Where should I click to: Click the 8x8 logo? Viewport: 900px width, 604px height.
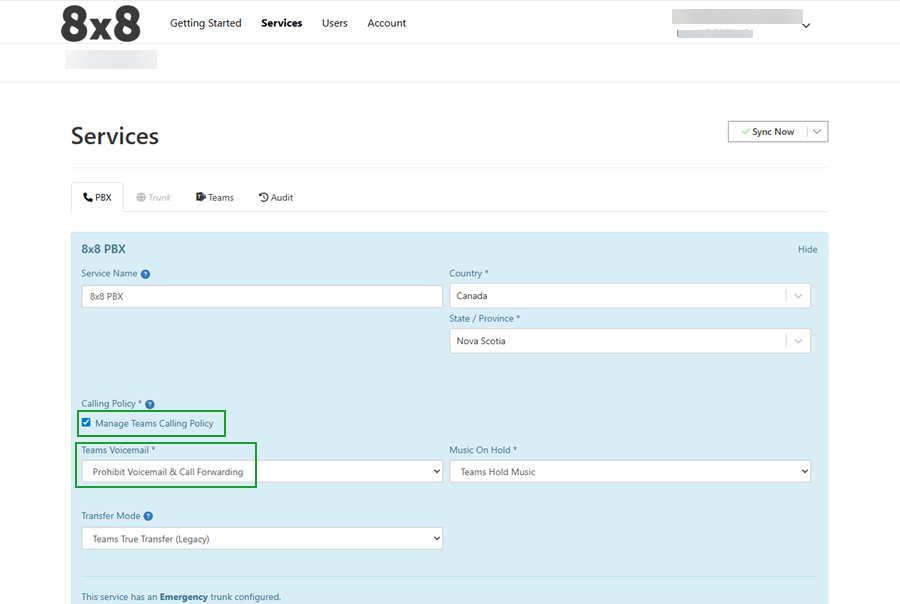[x=101, y=24]
